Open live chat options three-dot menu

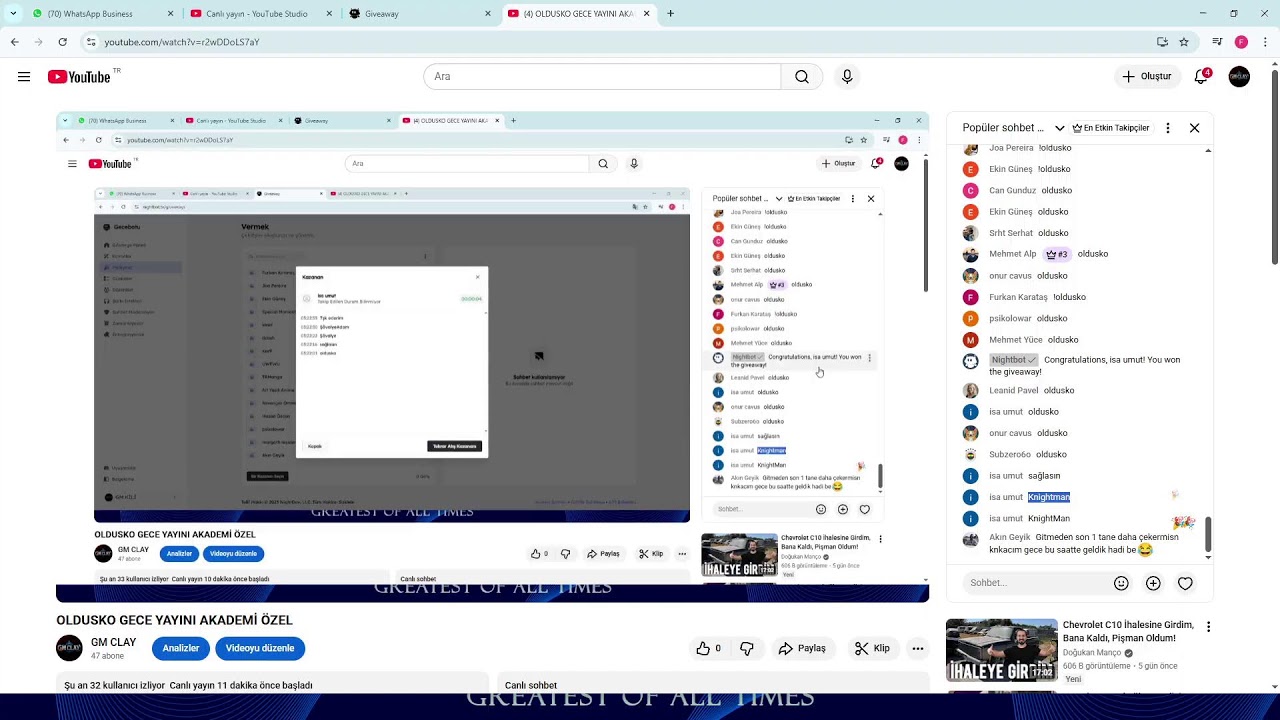tap(1167, 128)
